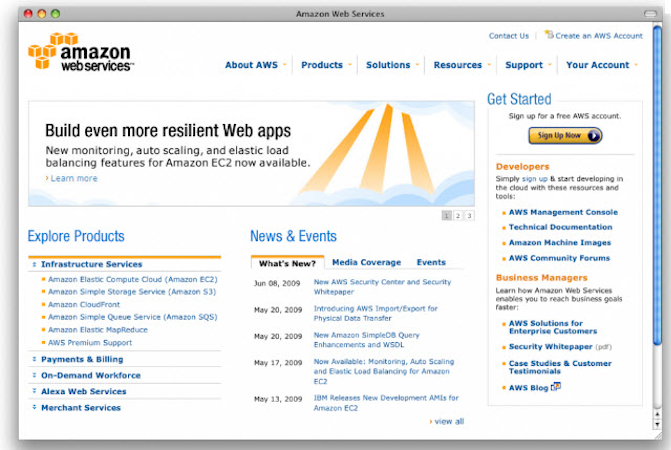The width and height of the screenshot is (671, 450).
Task: Open Amazon Simple Queue Service (Amazon SQS)
Action: [x=133, y=317]
